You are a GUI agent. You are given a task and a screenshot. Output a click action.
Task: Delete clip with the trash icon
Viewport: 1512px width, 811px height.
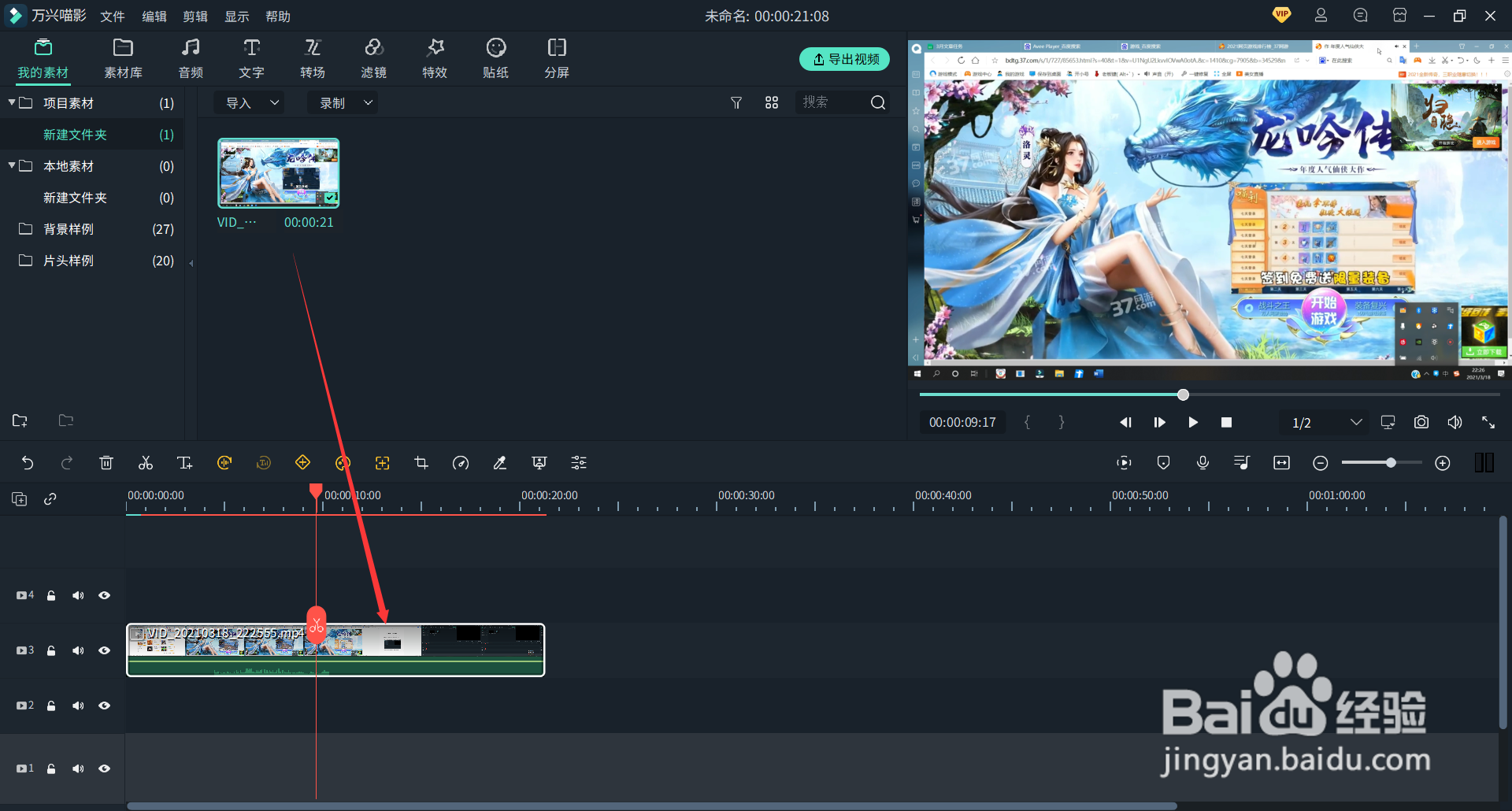point(106,463)
